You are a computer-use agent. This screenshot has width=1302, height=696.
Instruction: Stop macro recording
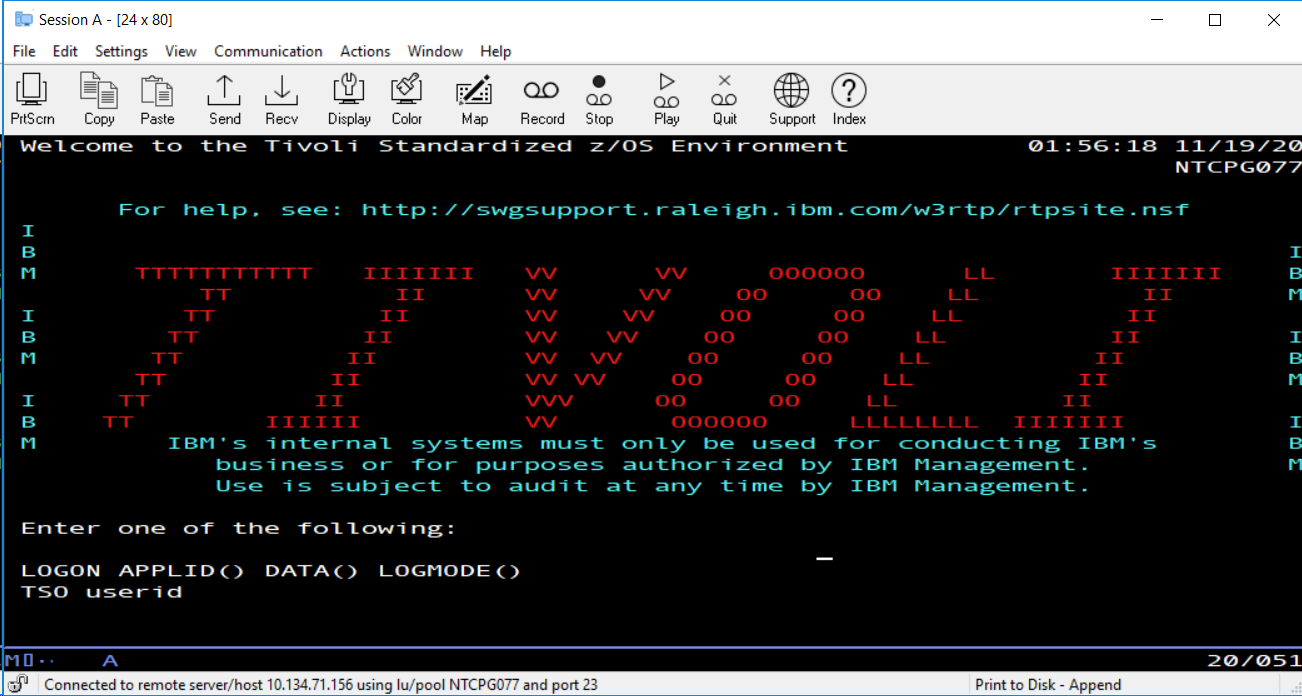(x=599, y=100)
